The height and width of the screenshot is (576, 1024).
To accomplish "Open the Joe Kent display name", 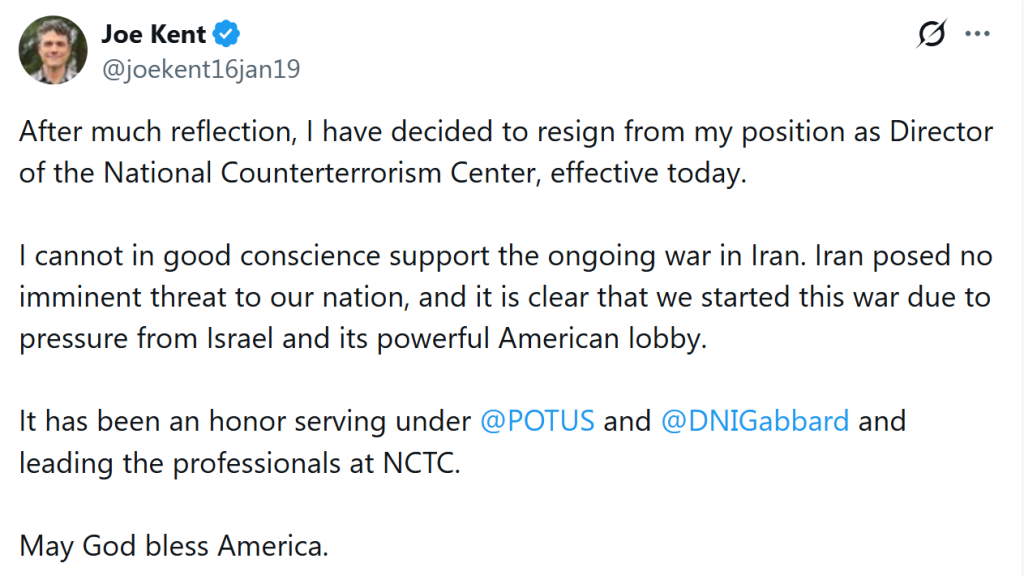I will click(153, 34).
